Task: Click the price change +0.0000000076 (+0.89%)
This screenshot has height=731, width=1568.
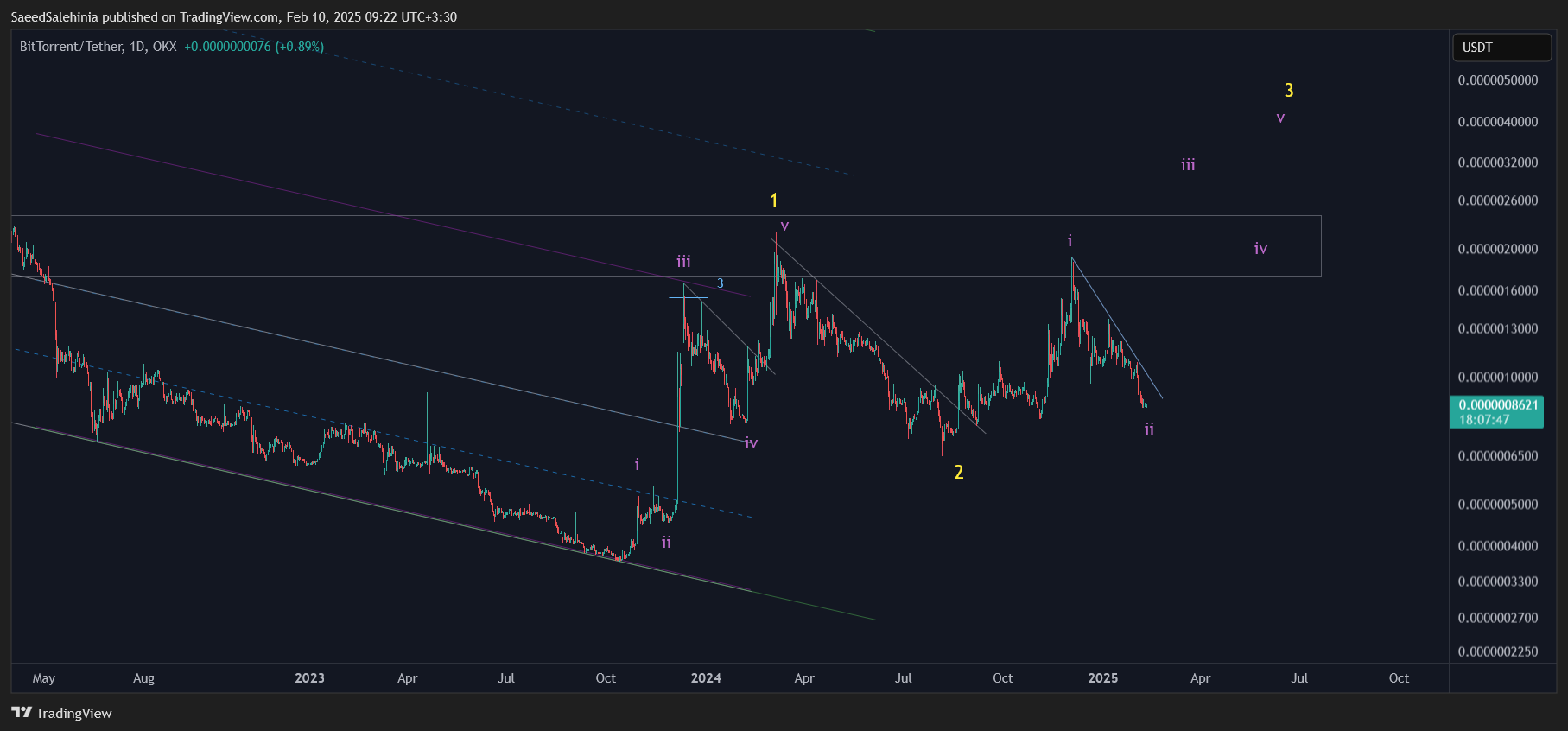Action: pos(254,47)
